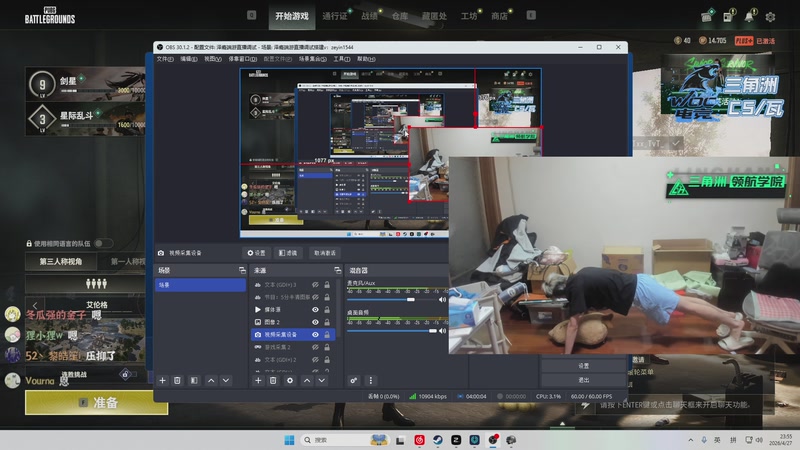Add a new scene with the plus icon
The image size is (800, 450).
click(x=162, y=381)
